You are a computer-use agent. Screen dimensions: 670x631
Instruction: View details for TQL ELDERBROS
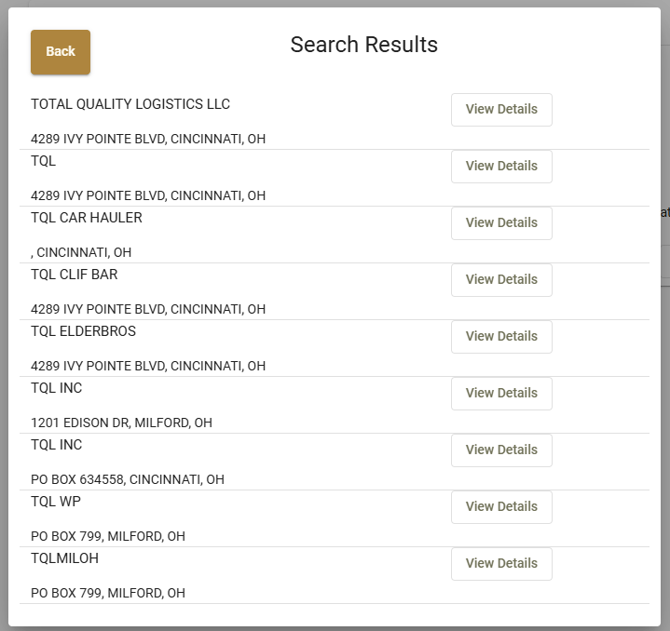point(502,337)
